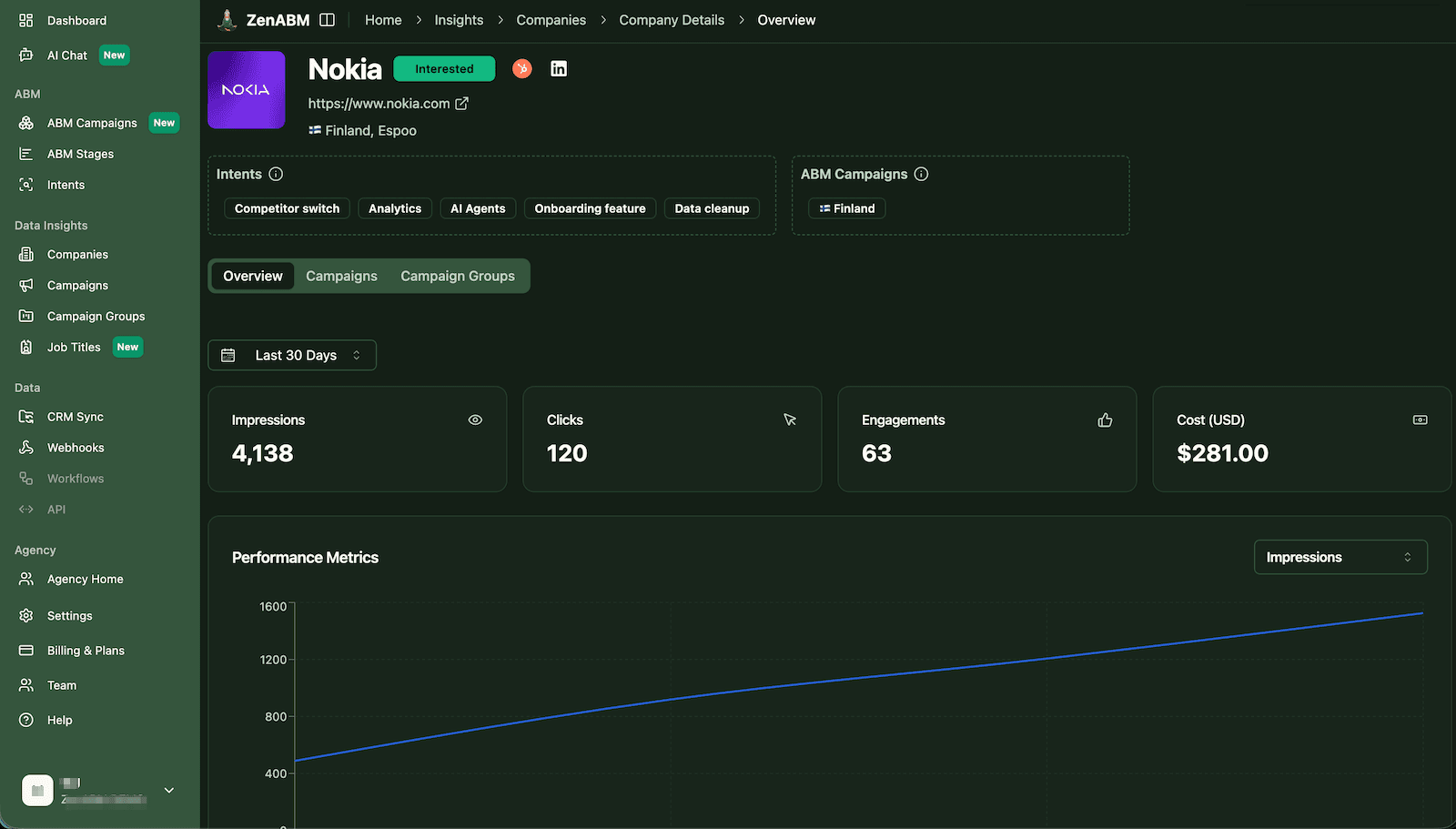
Task: Switch to the Campaign Groups tab
Action: (457, 276)
